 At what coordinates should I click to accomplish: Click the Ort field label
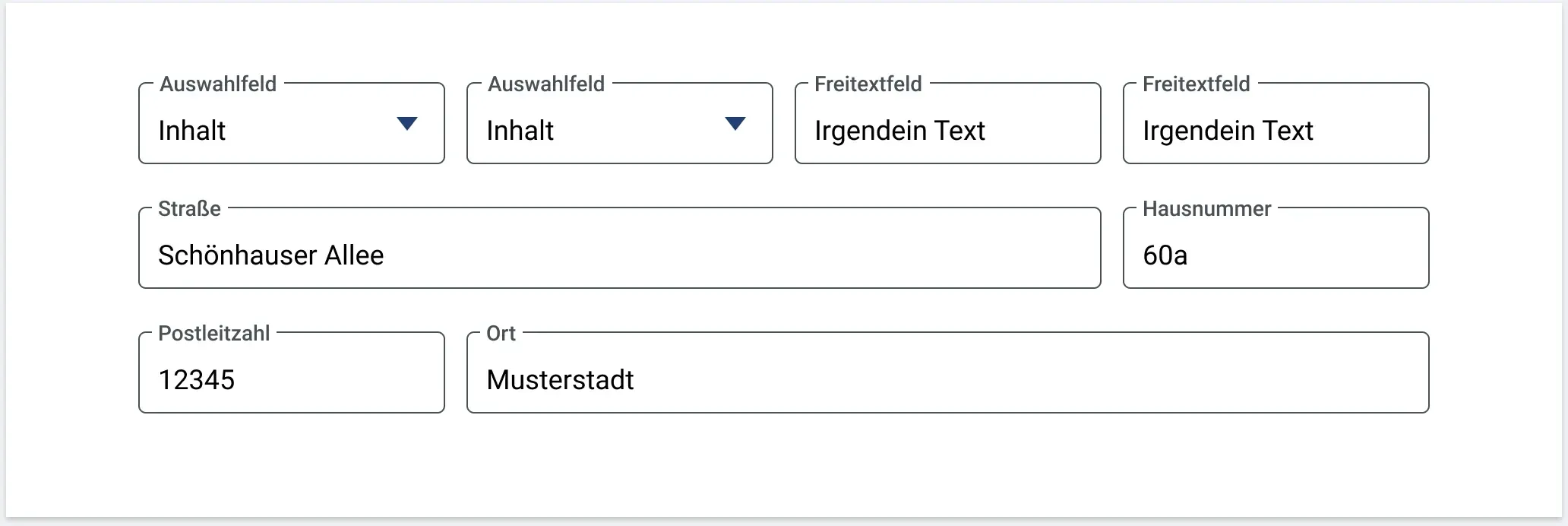(501, 333)
